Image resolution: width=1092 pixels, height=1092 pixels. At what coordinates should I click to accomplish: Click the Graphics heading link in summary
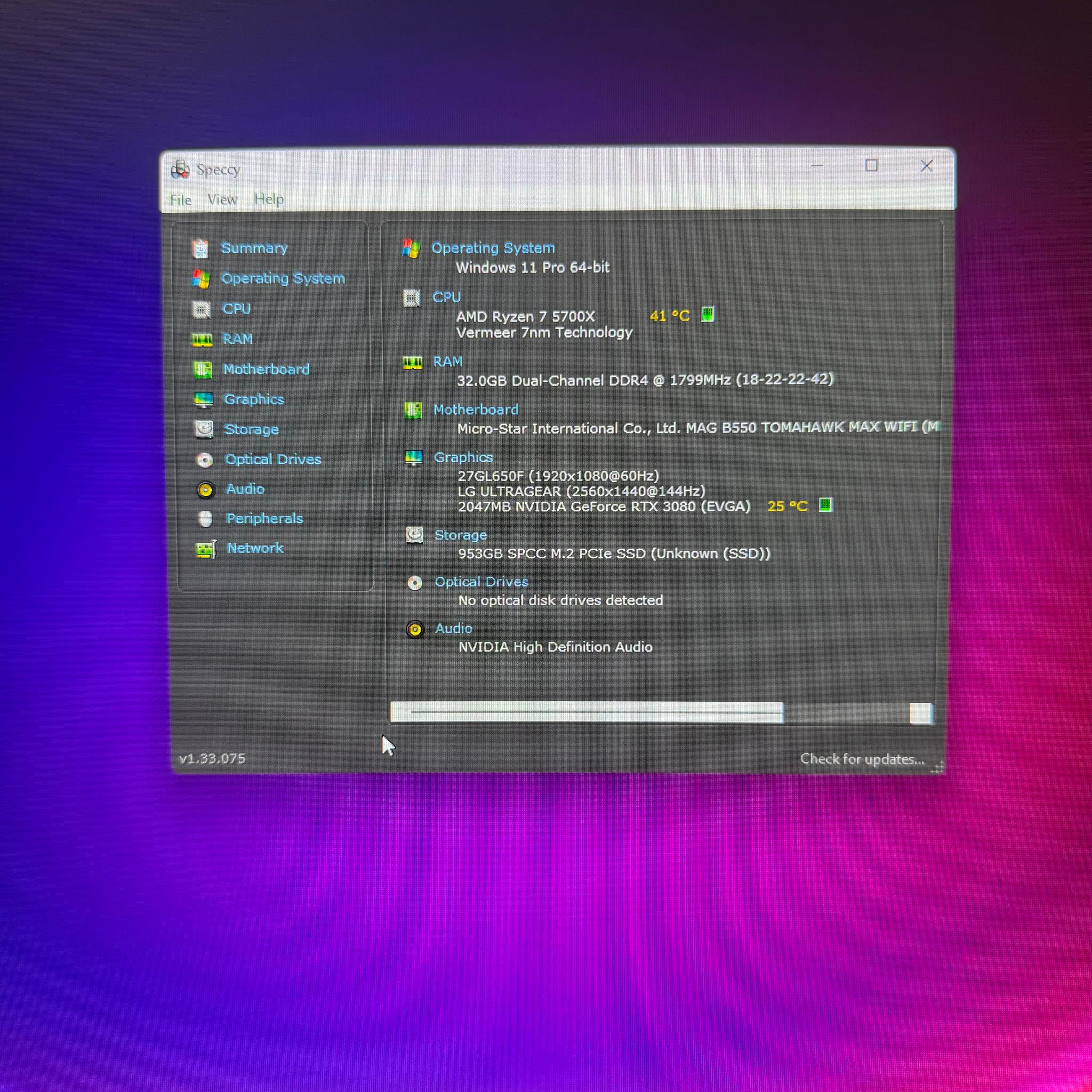point(463,457)
